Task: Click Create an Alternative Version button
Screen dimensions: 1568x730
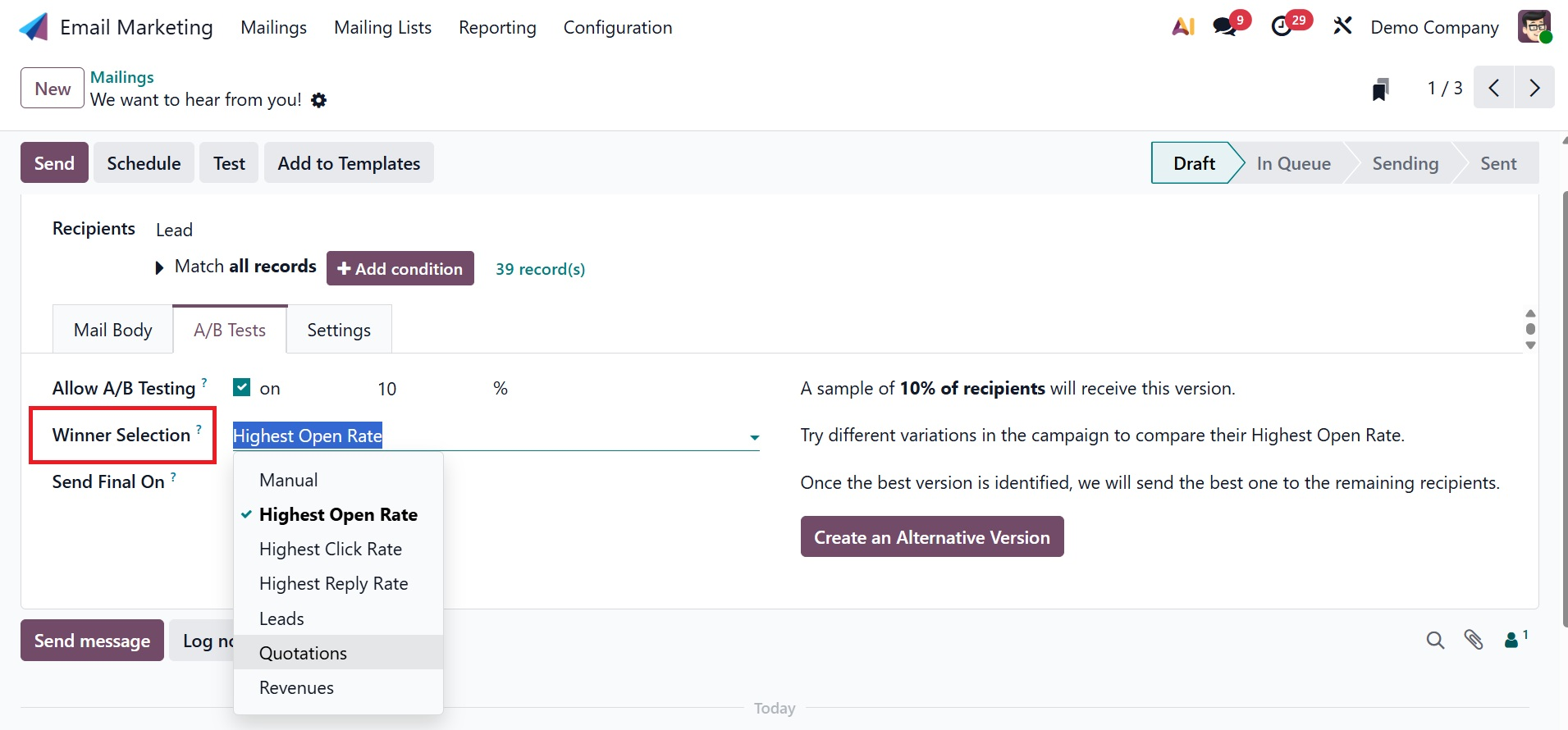Action: (931, 537)
